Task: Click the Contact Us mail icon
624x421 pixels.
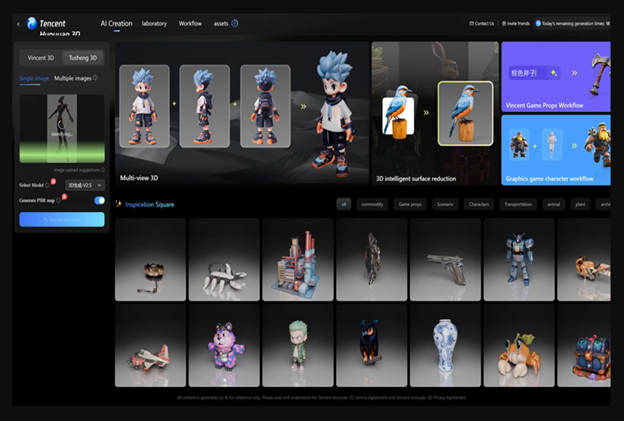Action: tap(472, 23)
